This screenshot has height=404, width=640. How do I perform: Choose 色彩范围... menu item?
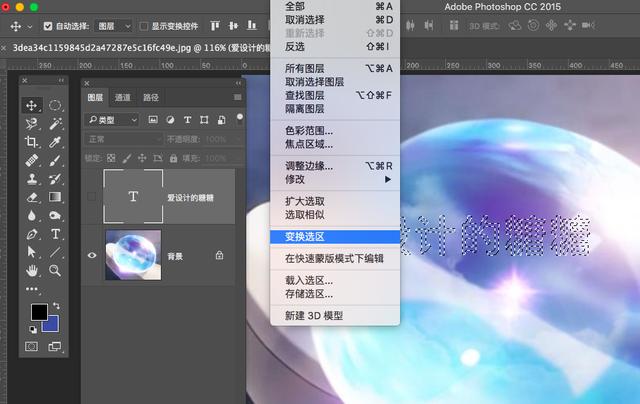[335, 131]
